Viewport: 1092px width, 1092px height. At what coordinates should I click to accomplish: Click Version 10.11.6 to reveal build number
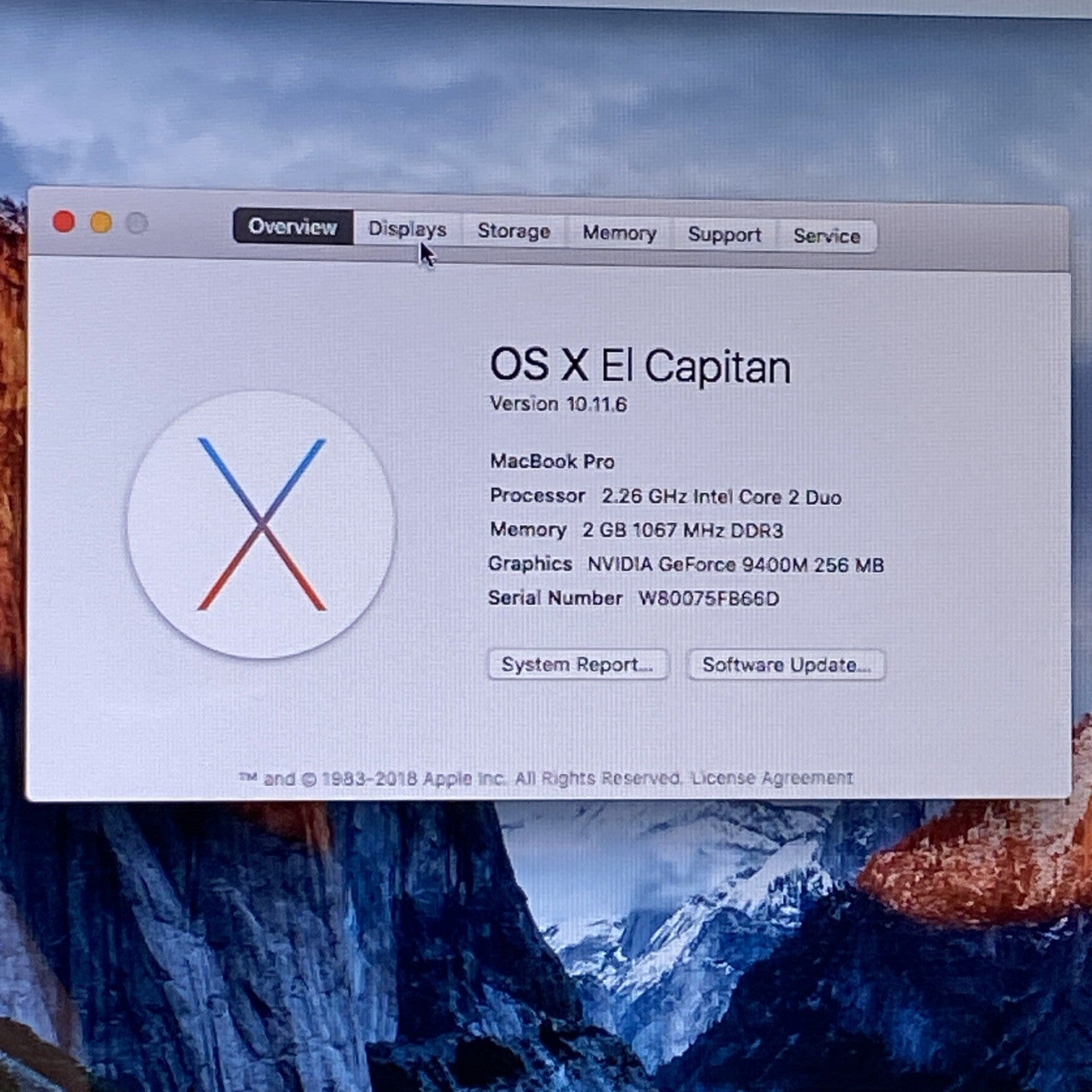coord(558,404)
